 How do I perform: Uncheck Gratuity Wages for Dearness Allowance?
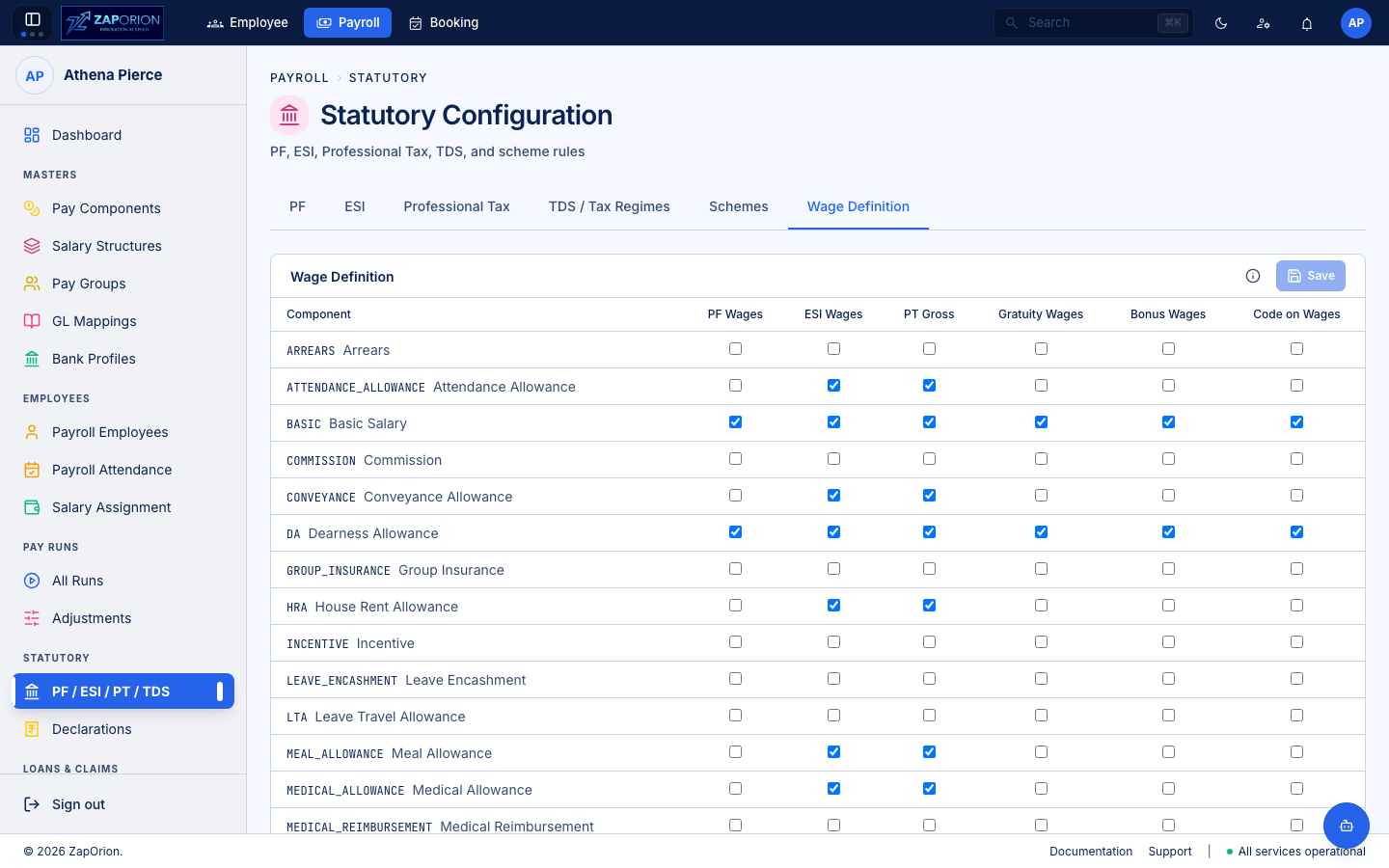point(1042,532)
